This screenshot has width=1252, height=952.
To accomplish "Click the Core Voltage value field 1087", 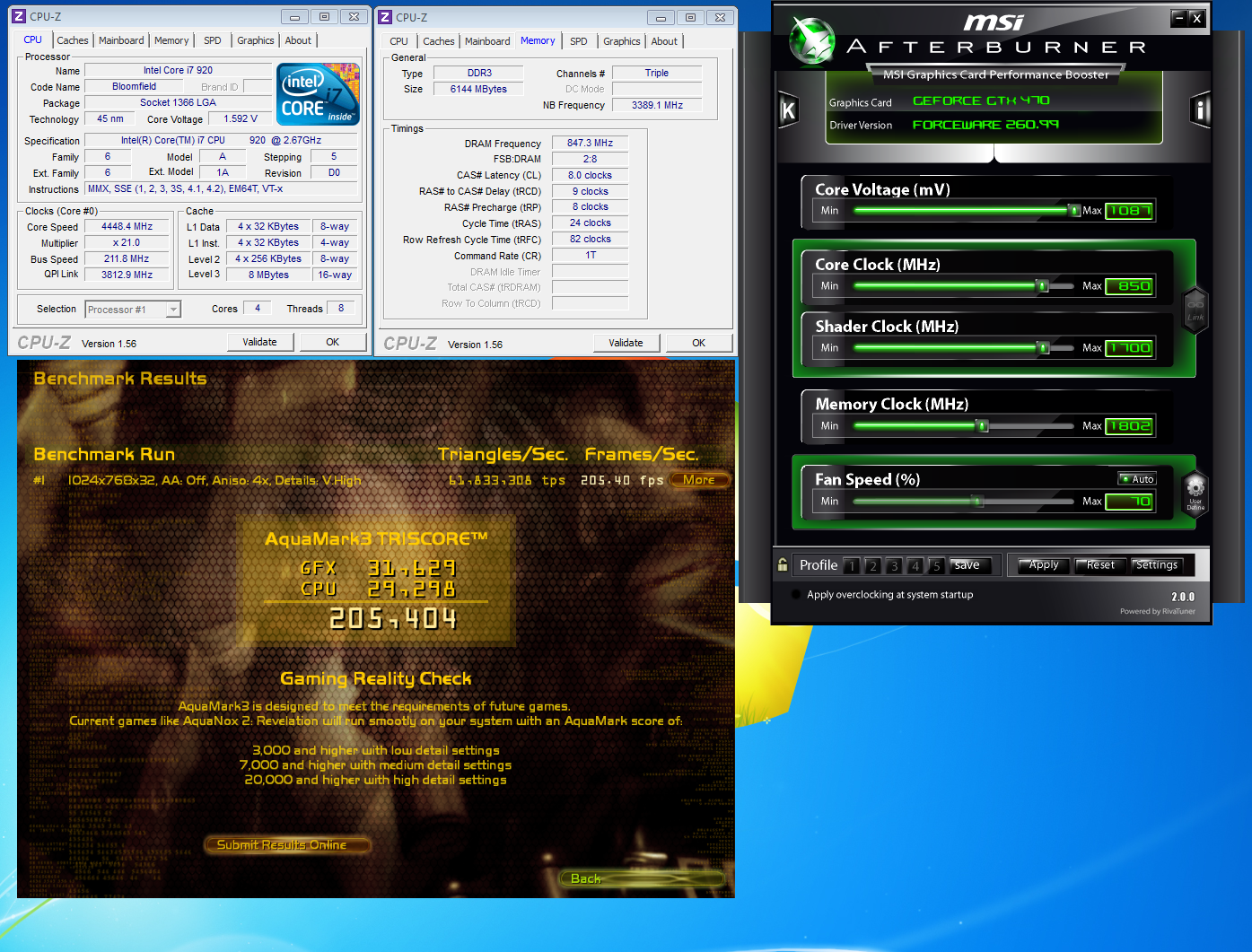I will (1129, 211).
